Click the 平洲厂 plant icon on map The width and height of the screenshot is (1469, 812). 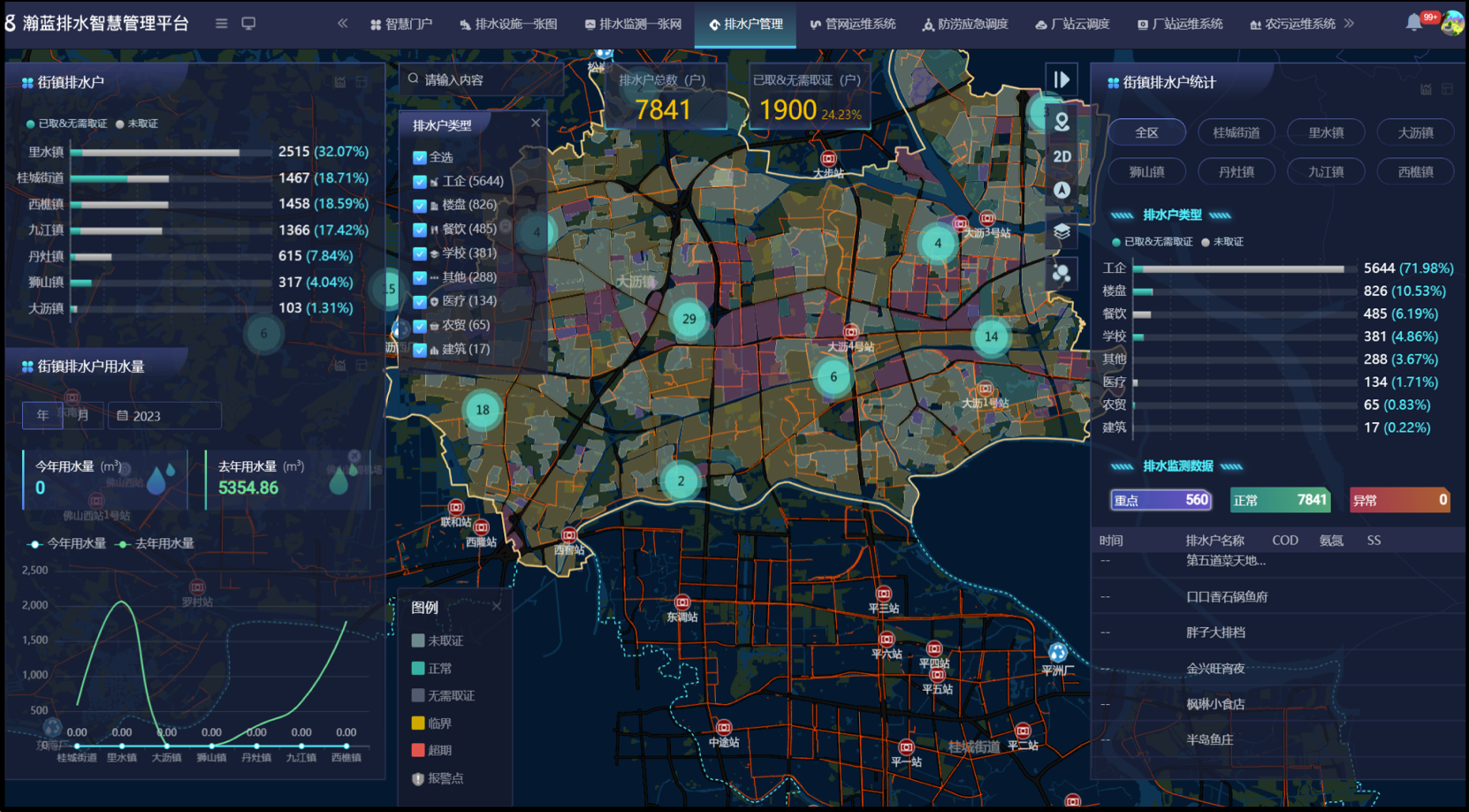pyautogui.click(x=1057, y=653)
